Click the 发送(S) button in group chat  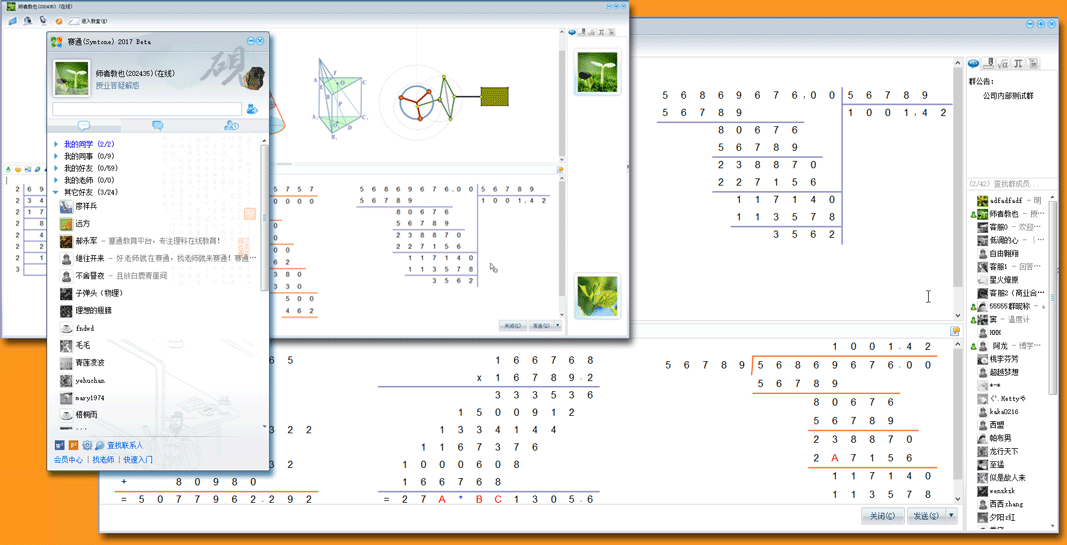coord(925,516)
